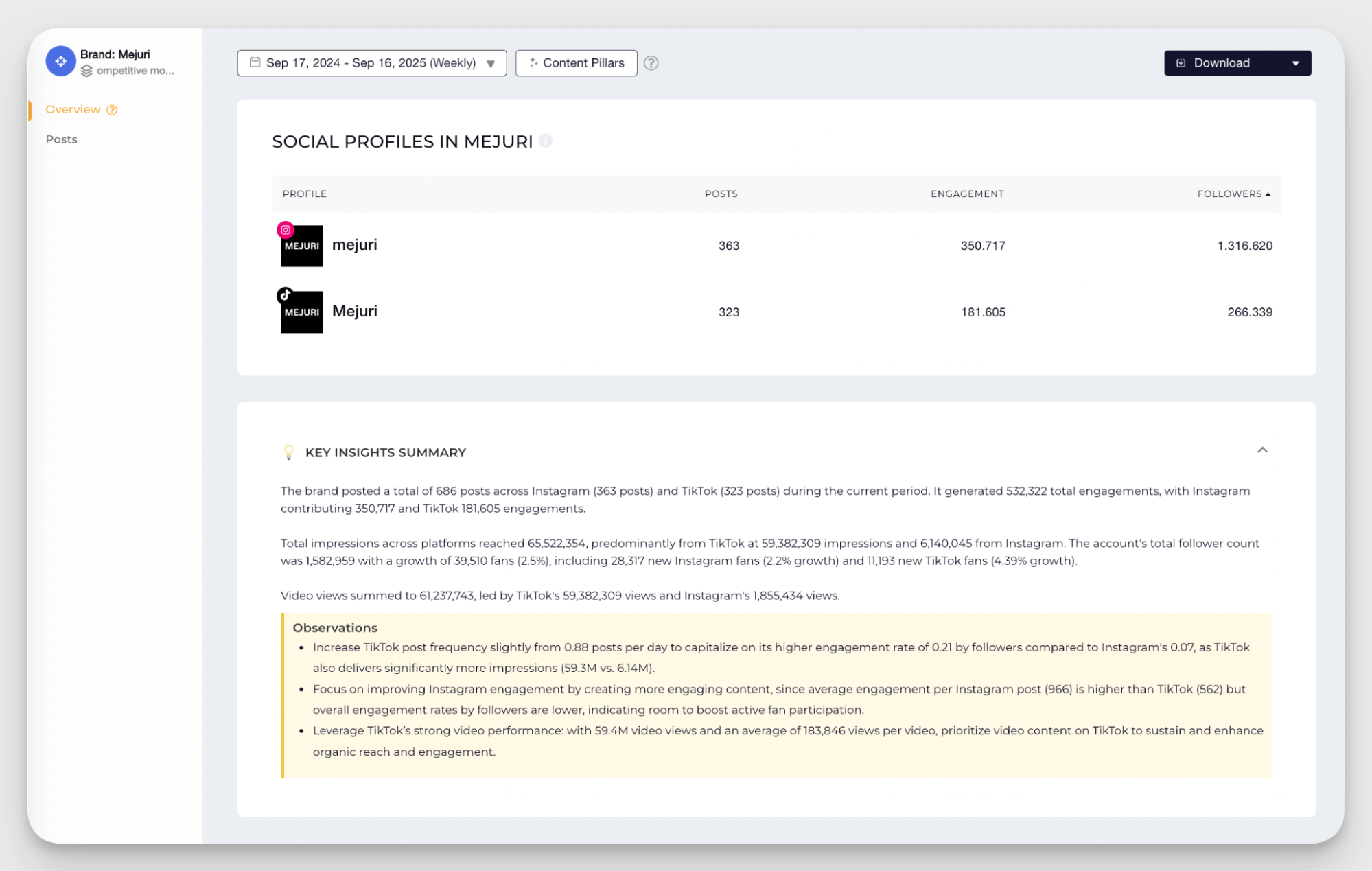Click the layers icon under Brand: Mejuri
Screen dimensions: 1372x871
click(86, 71)
